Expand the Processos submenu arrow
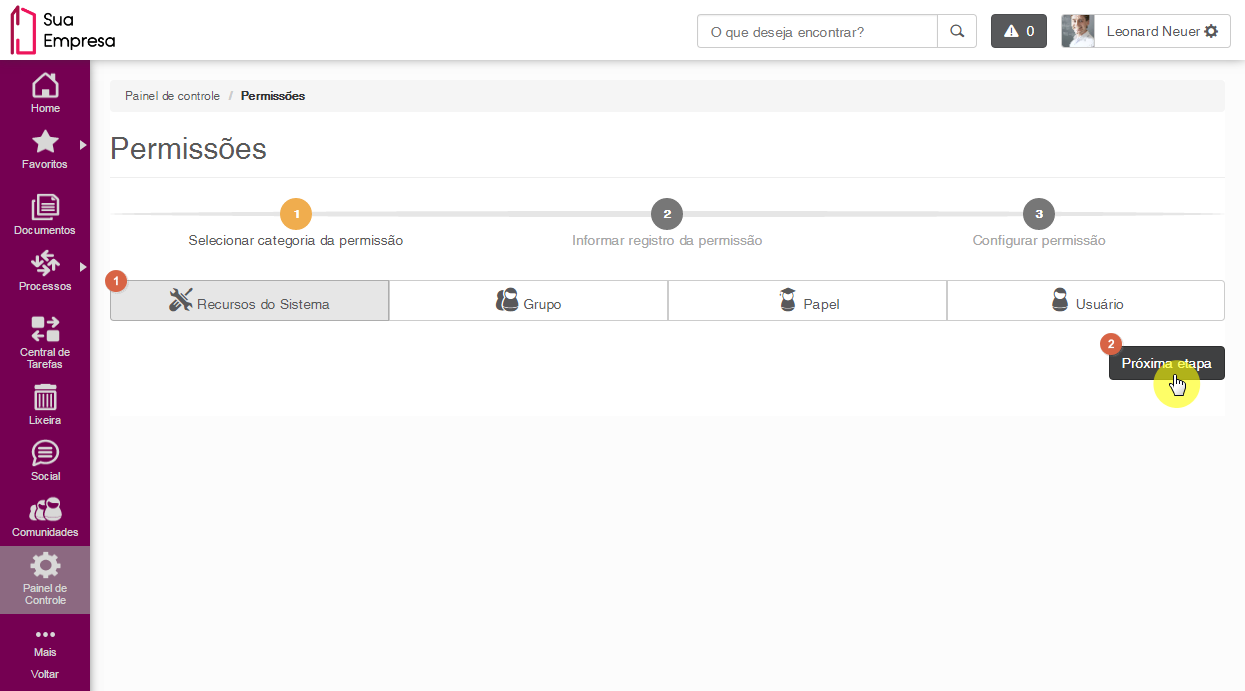Screen dimensions: 1245x691 point(83,267)
